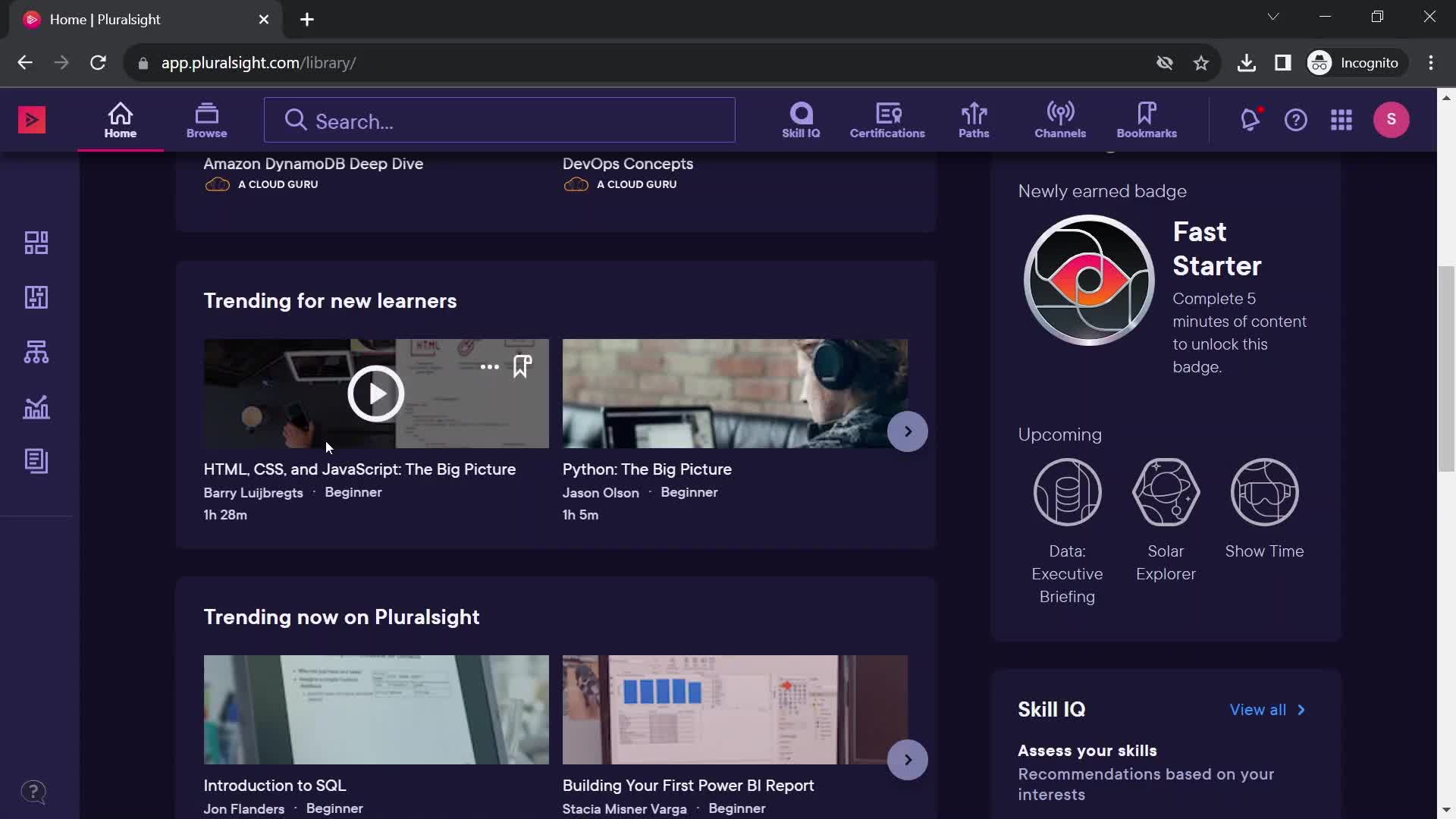Screen dimensions: 1456x819
Task: Open Building Your First Power BI Report thumbnail
Action: click(x=735, y=710)
